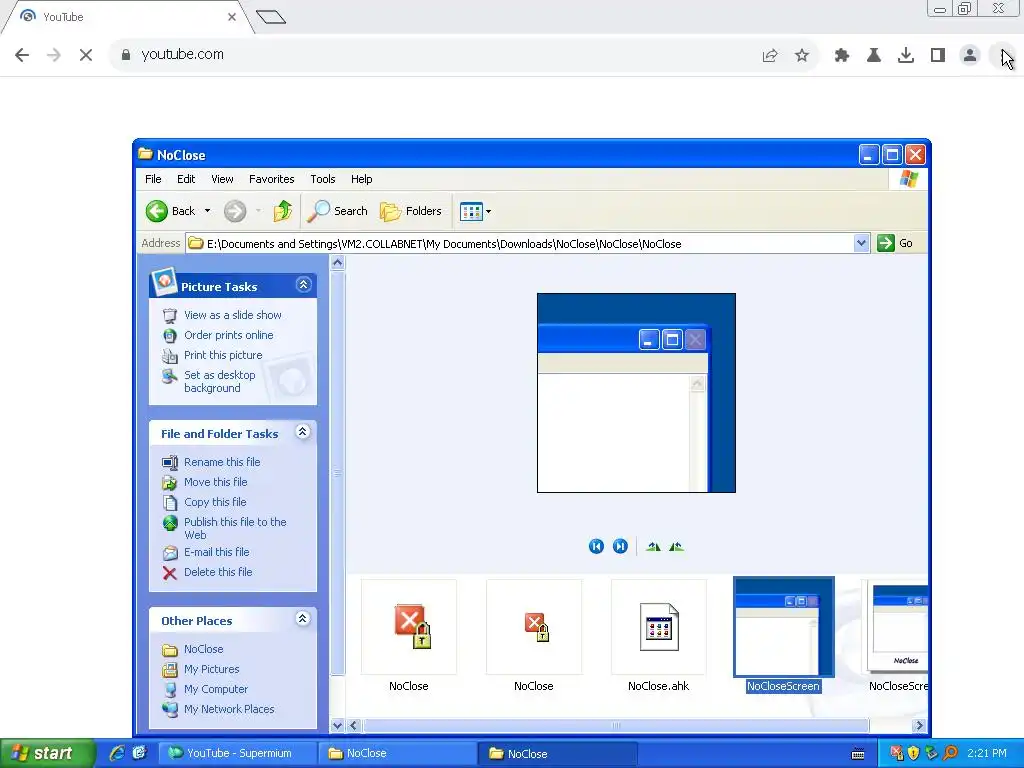Close the YouTube browser tab
The height and width of the screenshot is (768, 1024).
point(232,17)
